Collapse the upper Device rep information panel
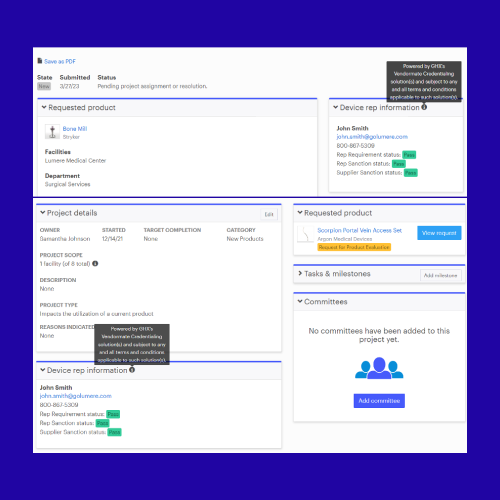 [x=335, y=107]
